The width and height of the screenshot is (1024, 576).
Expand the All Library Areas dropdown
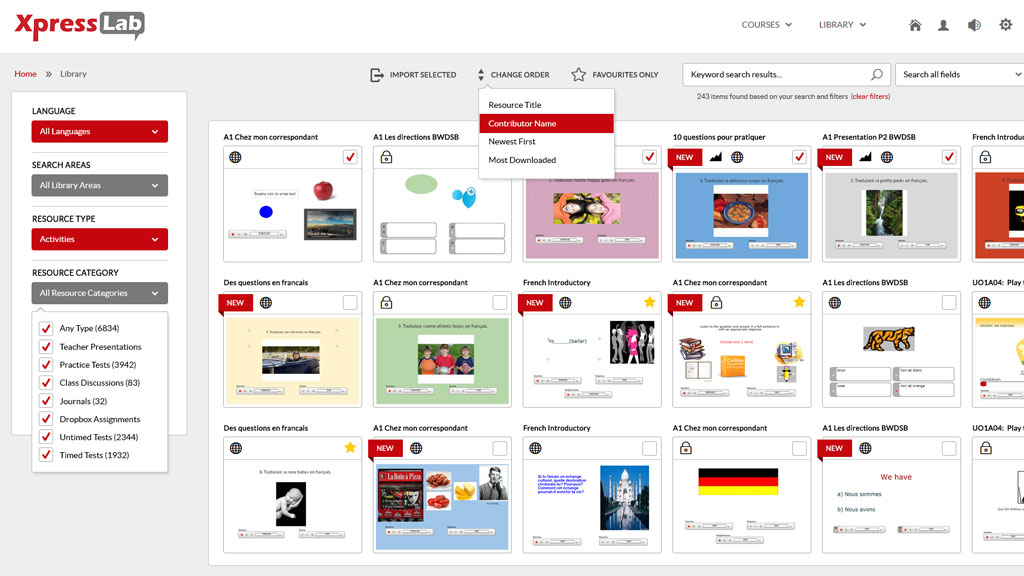[x=99, y=185]
